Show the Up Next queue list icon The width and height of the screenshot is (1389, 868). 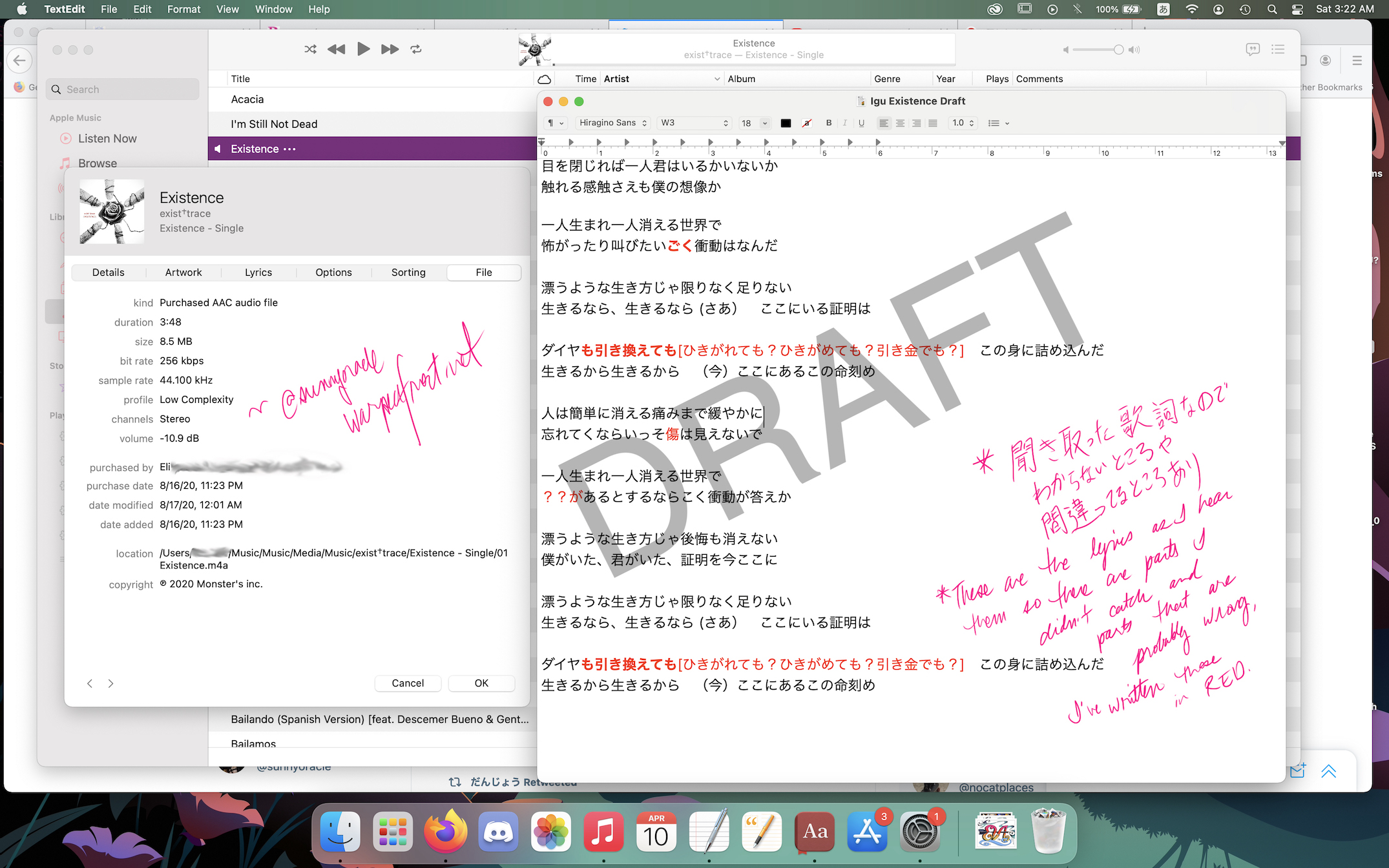(1277, 49)
